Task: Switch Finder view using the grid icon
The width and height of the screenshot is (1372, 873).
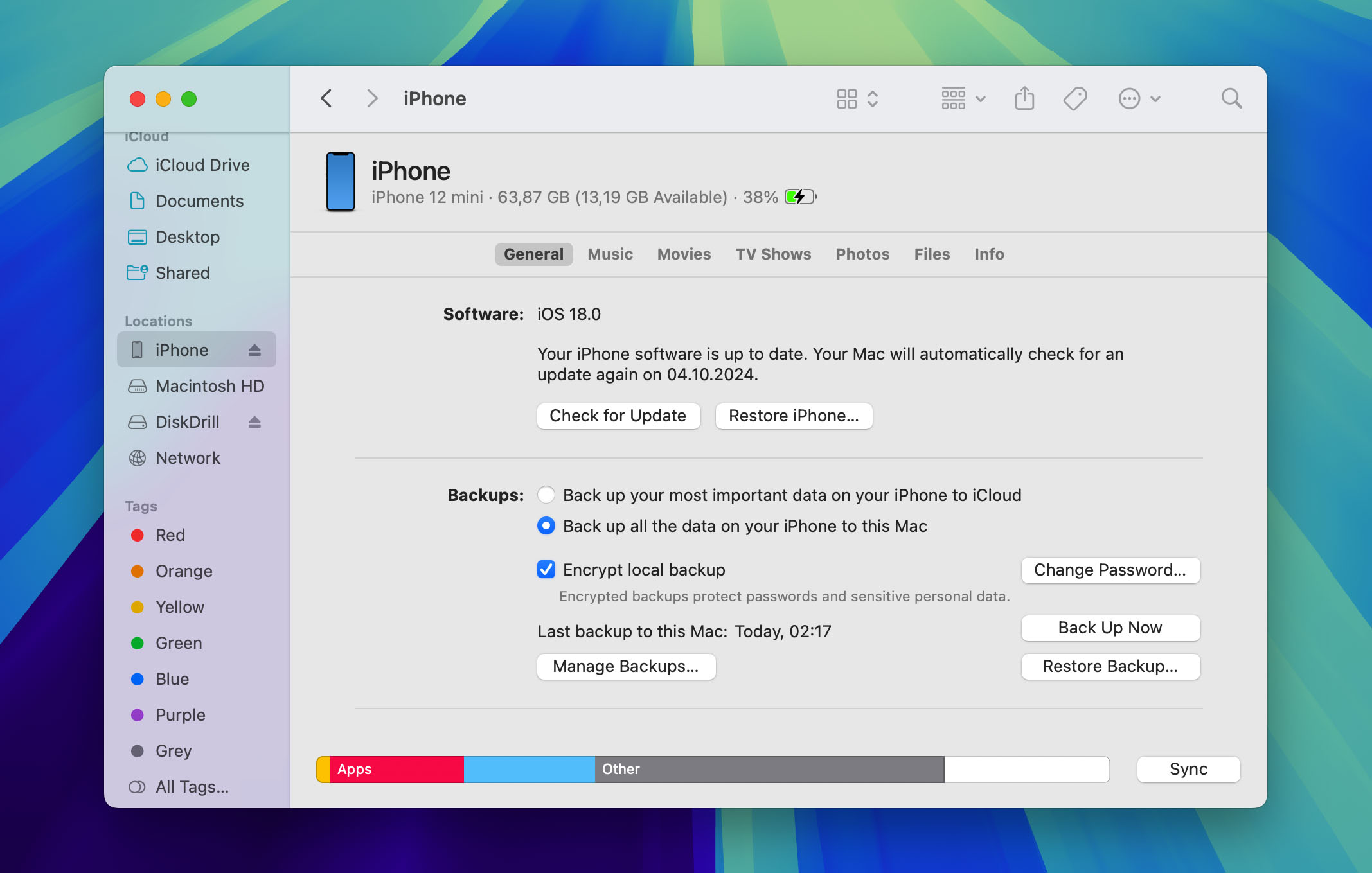Action: click(x=857, y=99)
